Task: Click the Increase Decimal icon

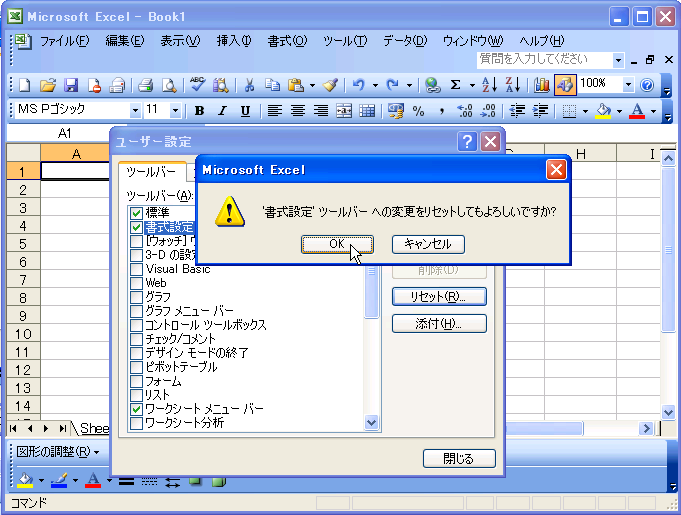Action: [x=464, y=111]
